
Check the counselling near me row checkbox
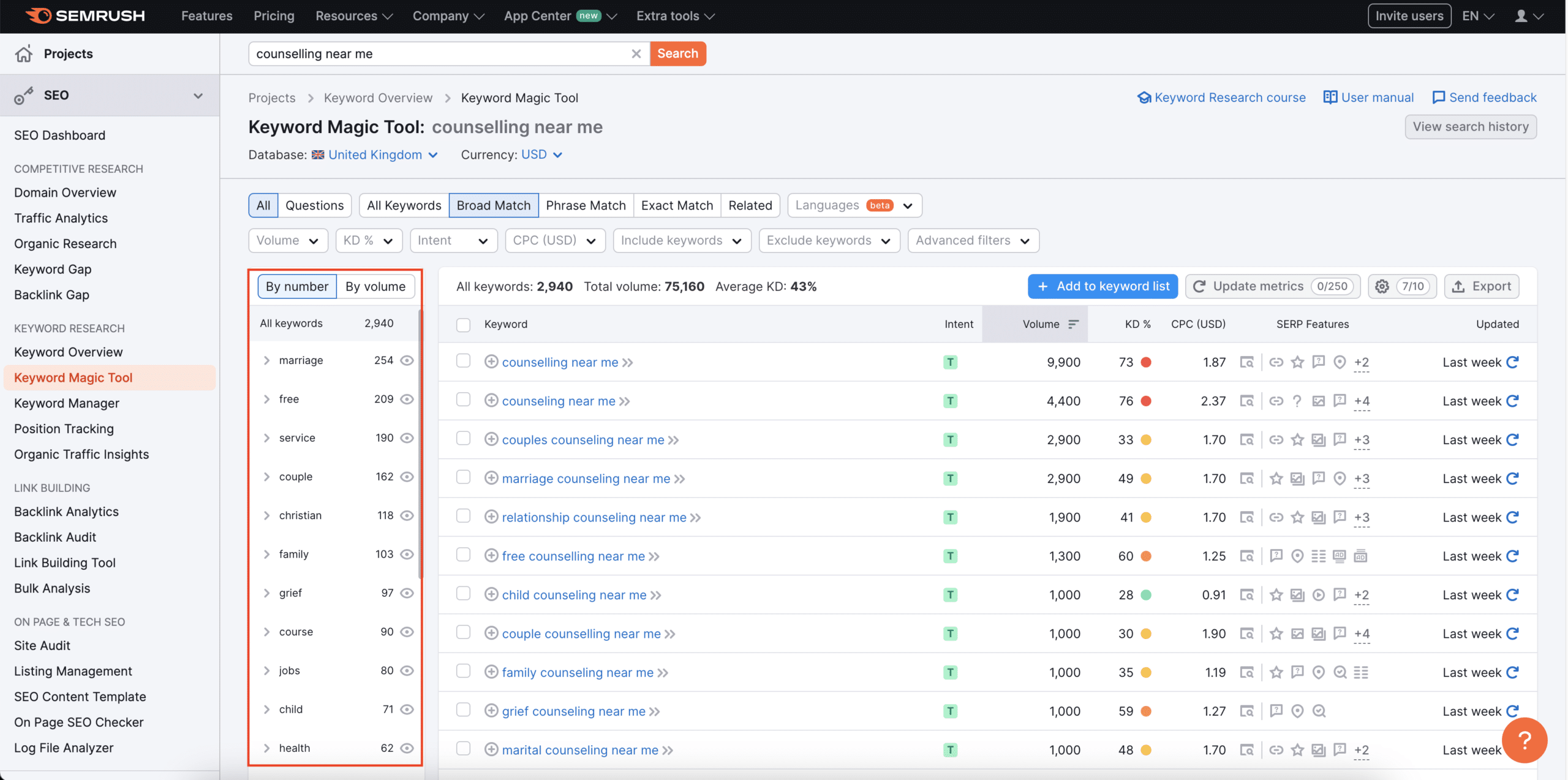463,361
